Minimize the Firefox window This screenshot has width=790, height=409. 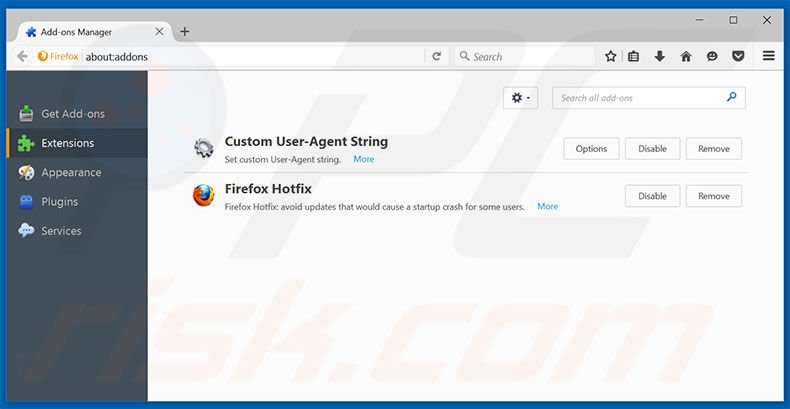[699, 20]
